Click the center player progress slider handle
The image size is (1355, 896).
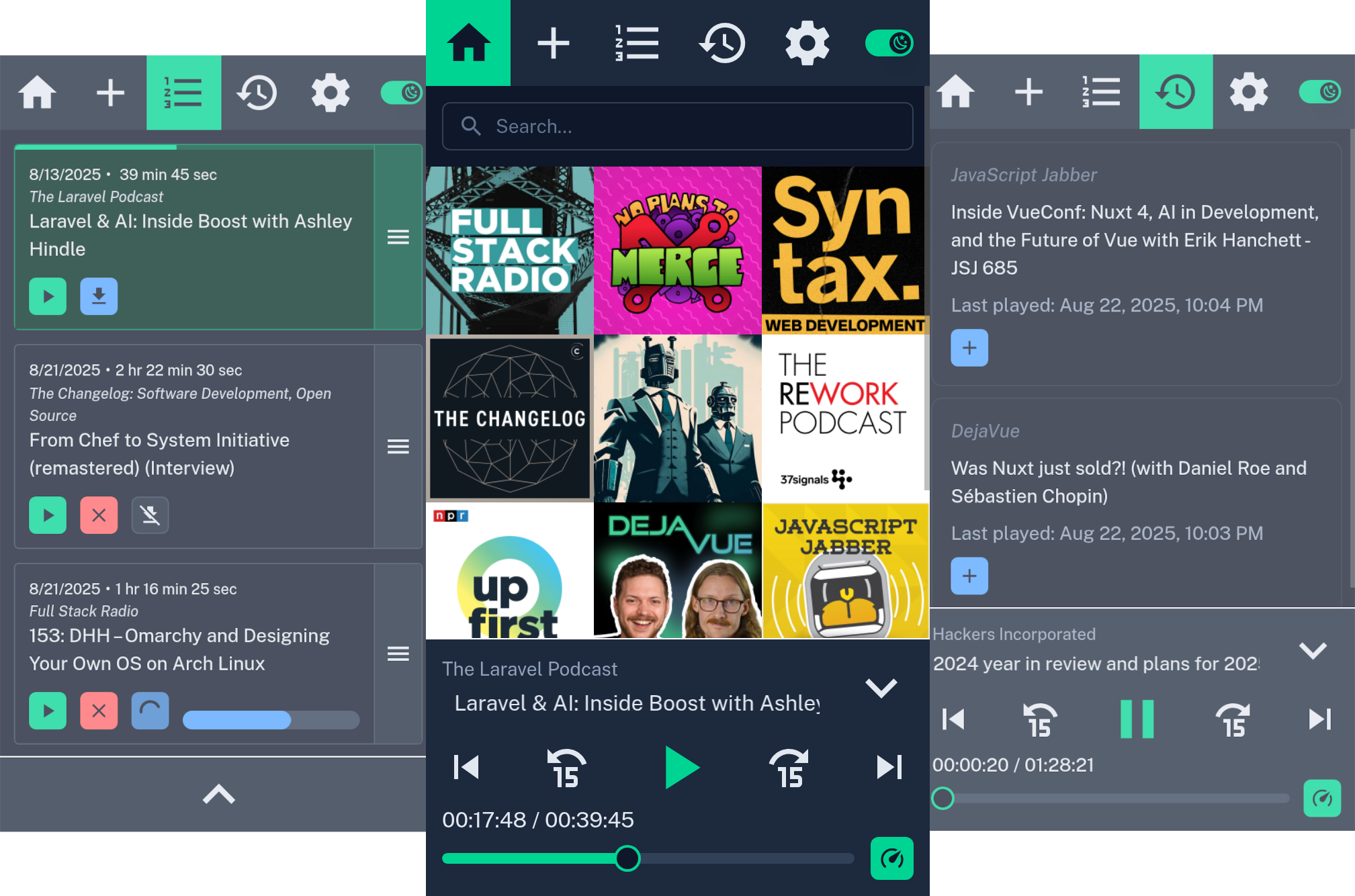(x=627, y=858)
